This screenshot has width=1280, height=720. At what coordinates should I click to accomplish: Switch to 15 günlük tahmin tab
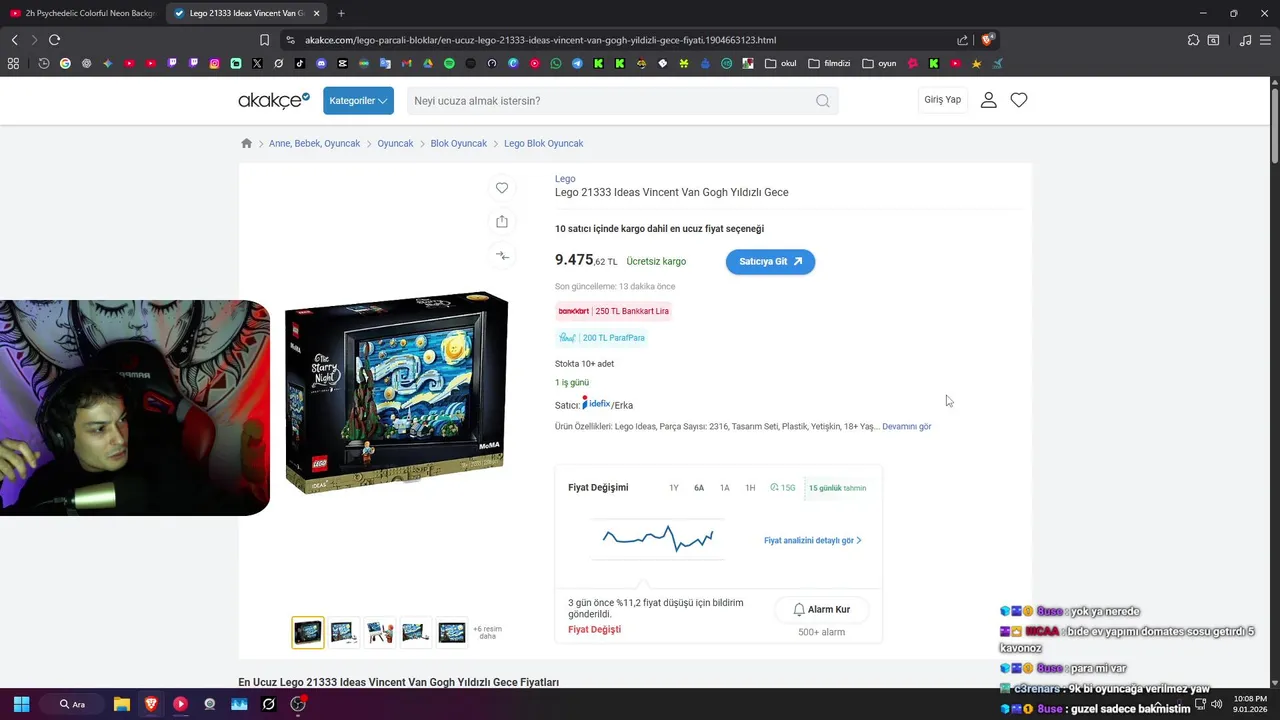837,488
